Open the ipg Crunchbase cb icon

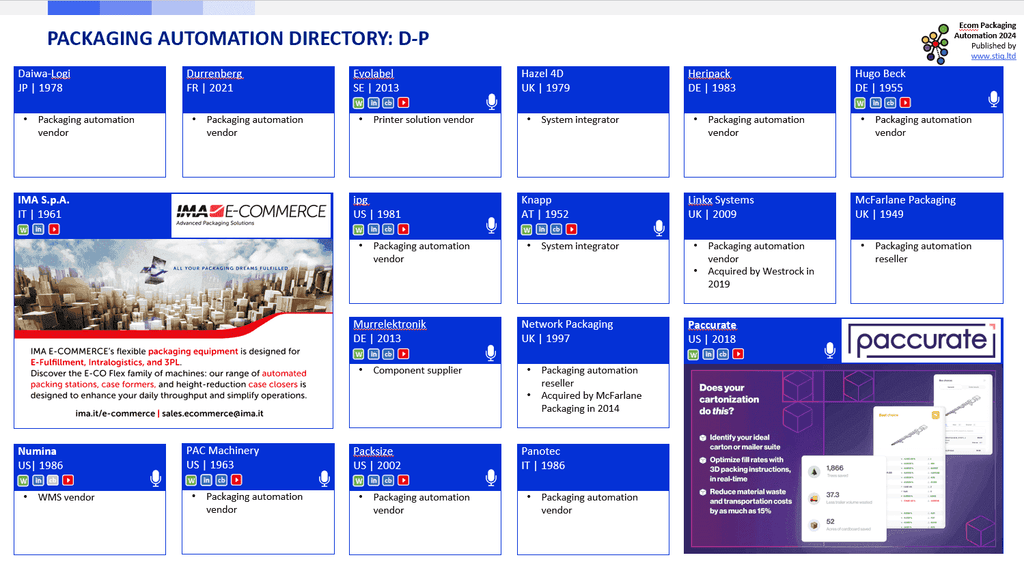(388, 229)
